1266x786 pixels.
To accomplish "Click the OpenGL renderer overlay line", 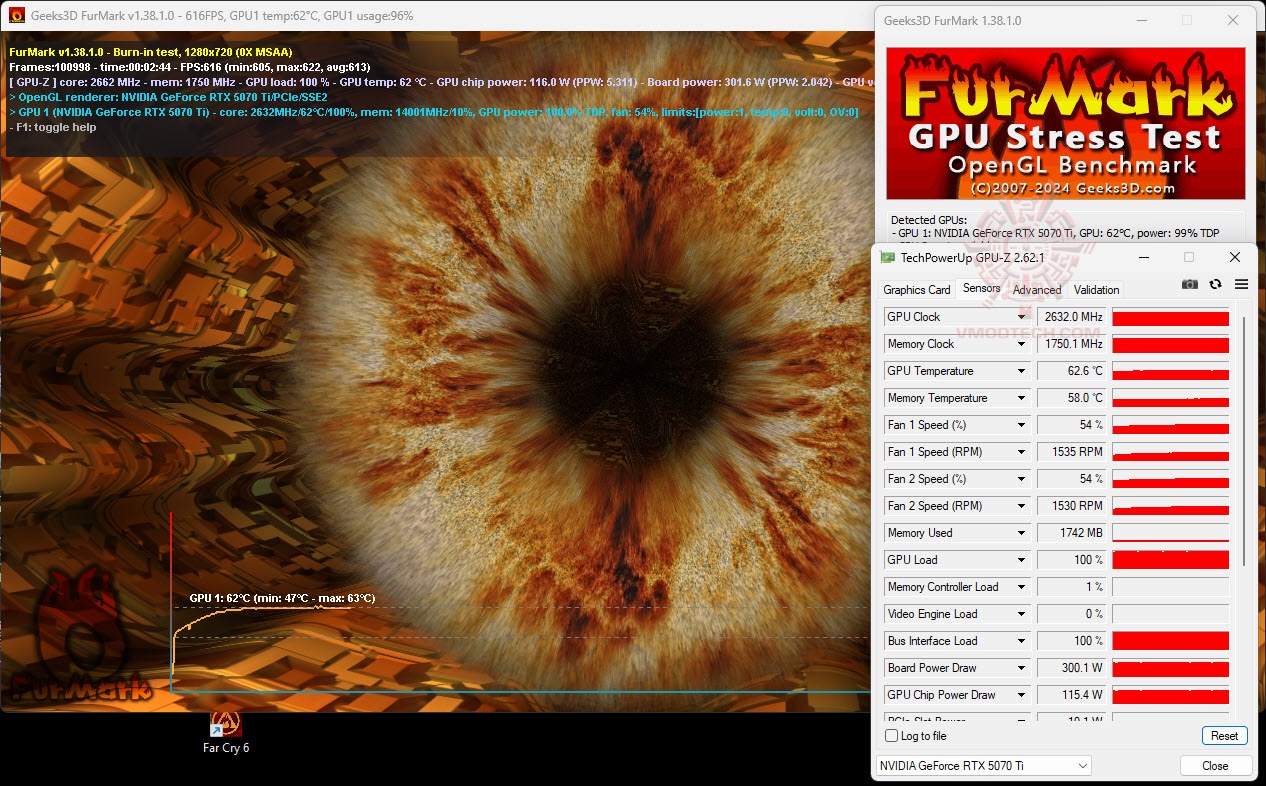I will pyautogui.click(x=168, y=97).
